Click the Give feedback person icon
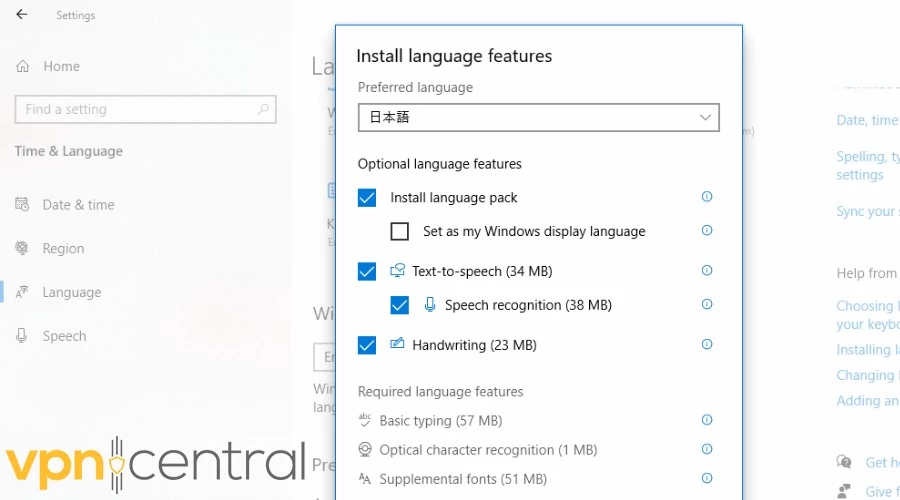 (844, 491)
